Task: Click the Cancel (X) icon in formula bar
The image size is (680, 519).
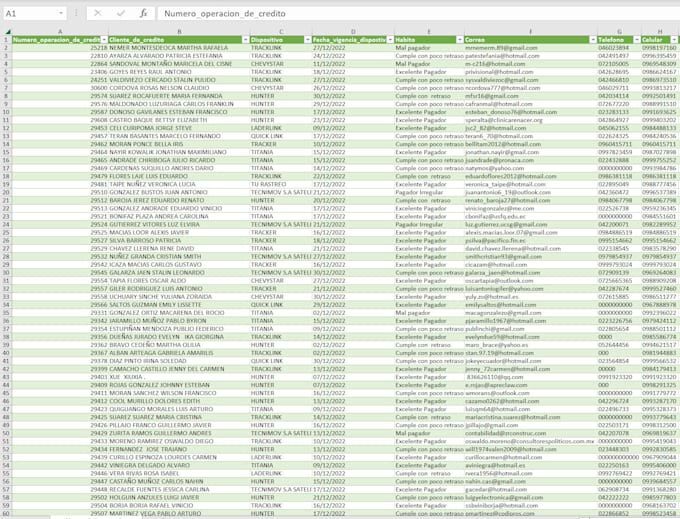Action: [x=98, y=13]
